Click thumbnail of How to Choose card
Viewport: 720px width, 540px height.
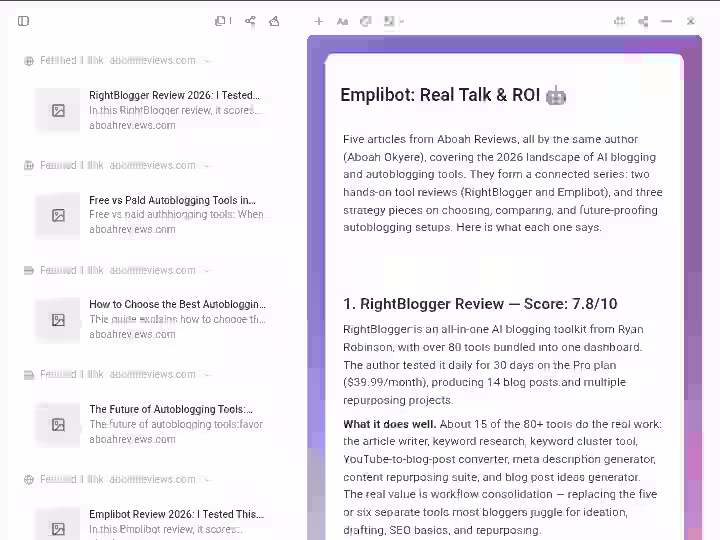(x=58, y=320)
